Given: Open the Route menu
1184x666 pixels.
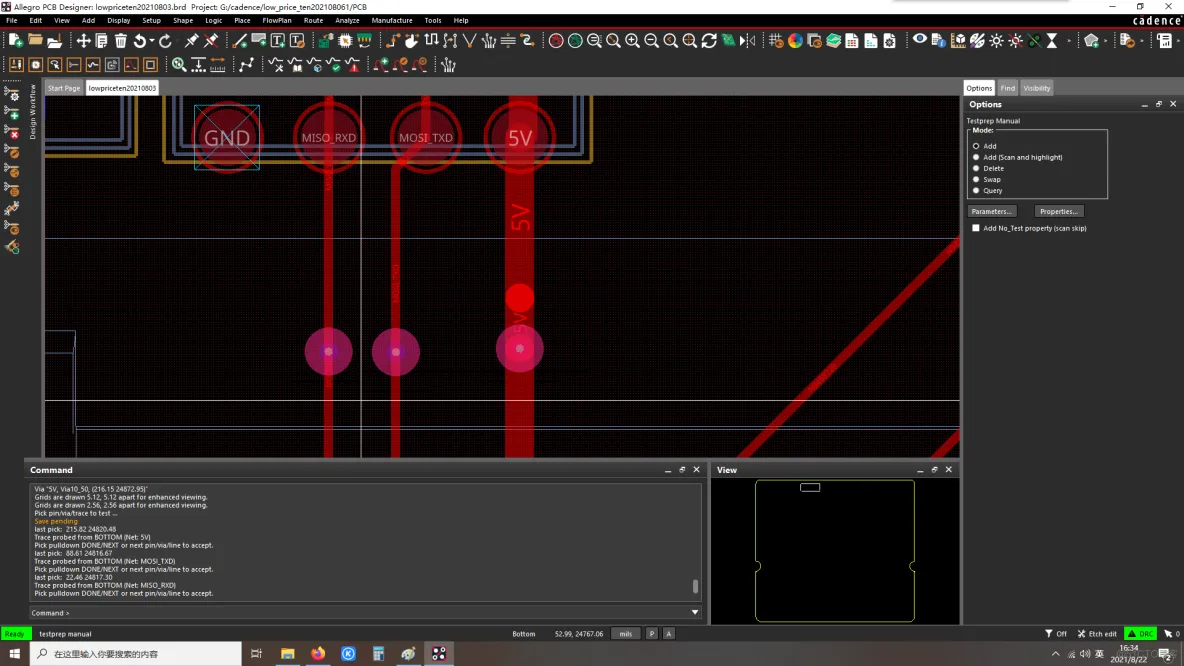Looking at the screenshot, I should click(313, 20).
